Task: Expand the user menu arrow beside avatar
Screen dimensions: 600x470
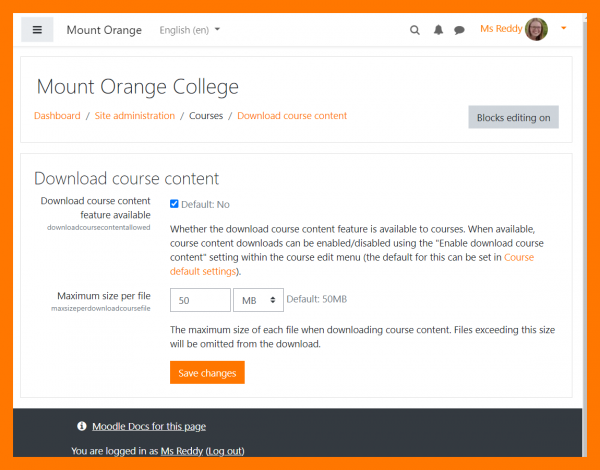Action: [564, 29]
